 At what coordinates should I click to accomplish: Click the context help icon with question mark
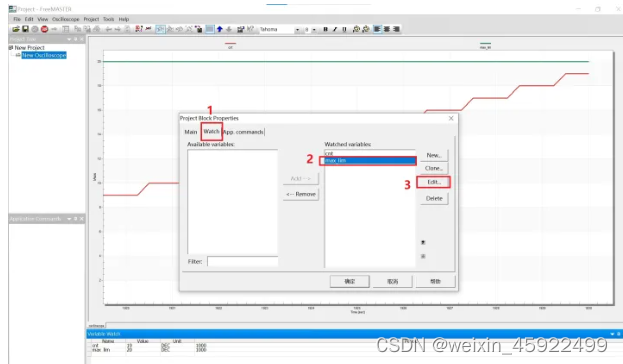click(x=250, y=29)
